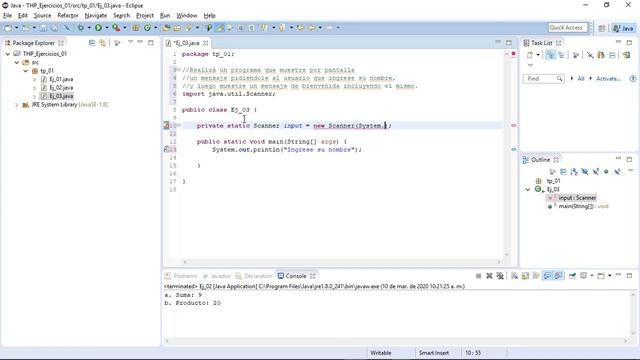The width and height of the screenshot is (640, 360).
Task: Click Hide Non-Public Members green dot icon
Action: click(x=606, y=172)
